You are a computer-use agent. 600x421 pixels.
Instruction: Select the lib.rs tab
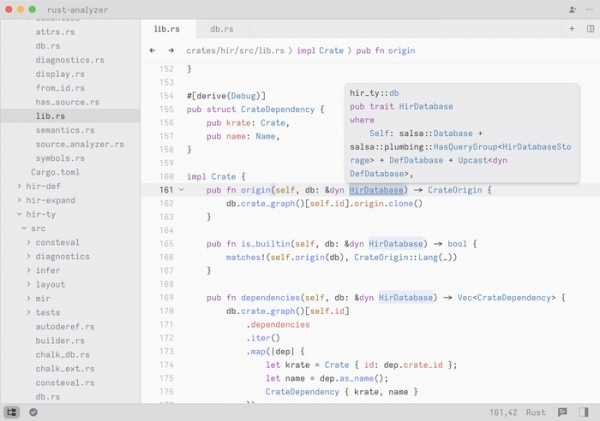point(165,29)
